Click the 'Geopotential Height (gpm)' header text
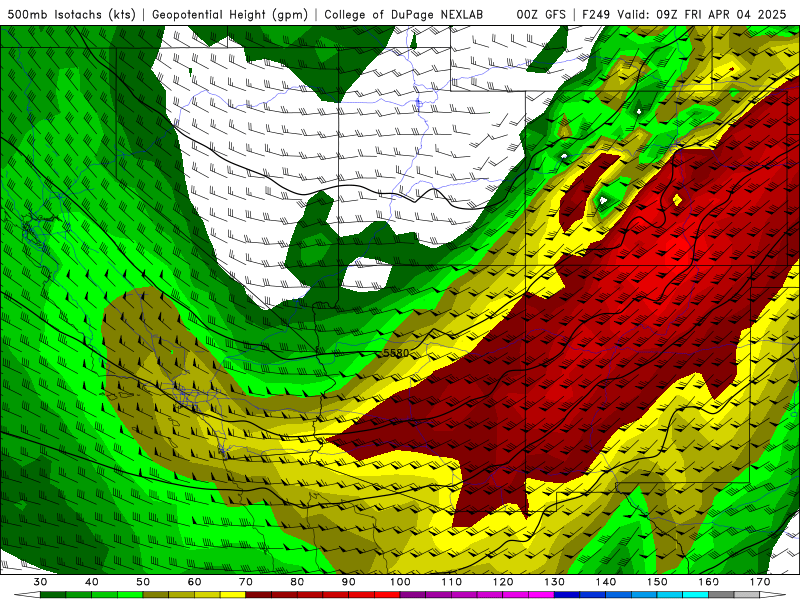 (x=230, y=14)
